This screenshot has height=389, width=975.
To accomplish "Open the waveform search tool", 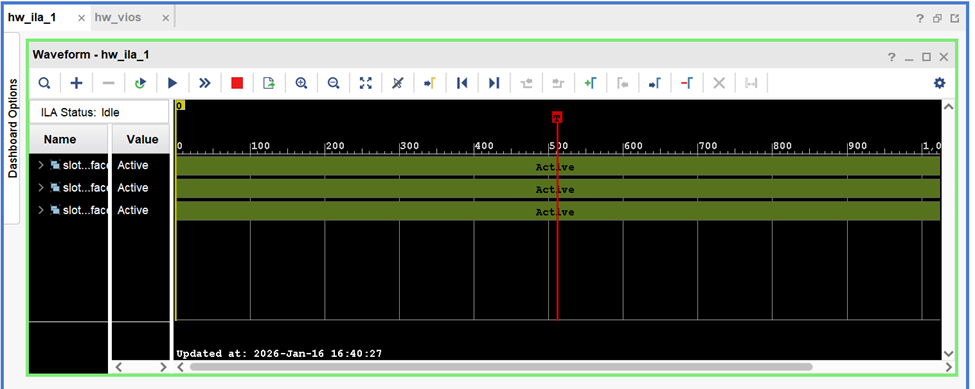I will pyautogui.click(x=45, y=83).
